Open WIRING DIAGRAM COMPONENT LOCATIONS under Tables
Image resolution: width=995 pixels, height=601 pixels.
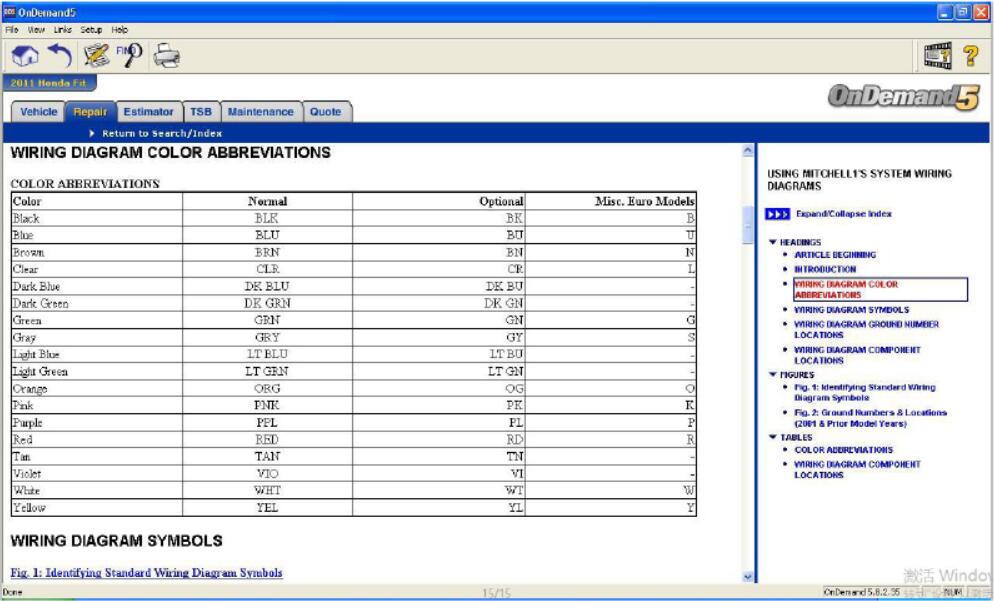click(857, 470)
